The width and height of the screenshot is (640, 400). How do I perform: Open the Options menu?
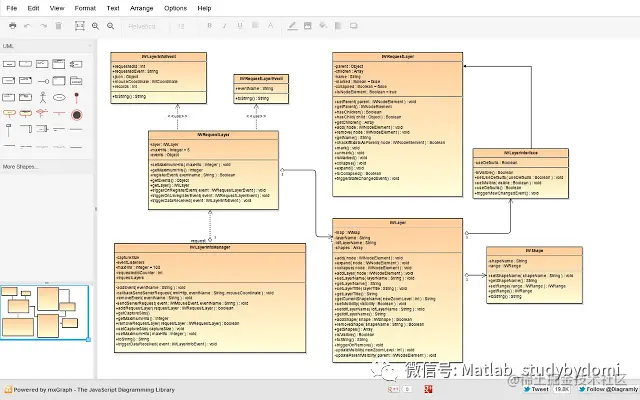coord(175,8)
